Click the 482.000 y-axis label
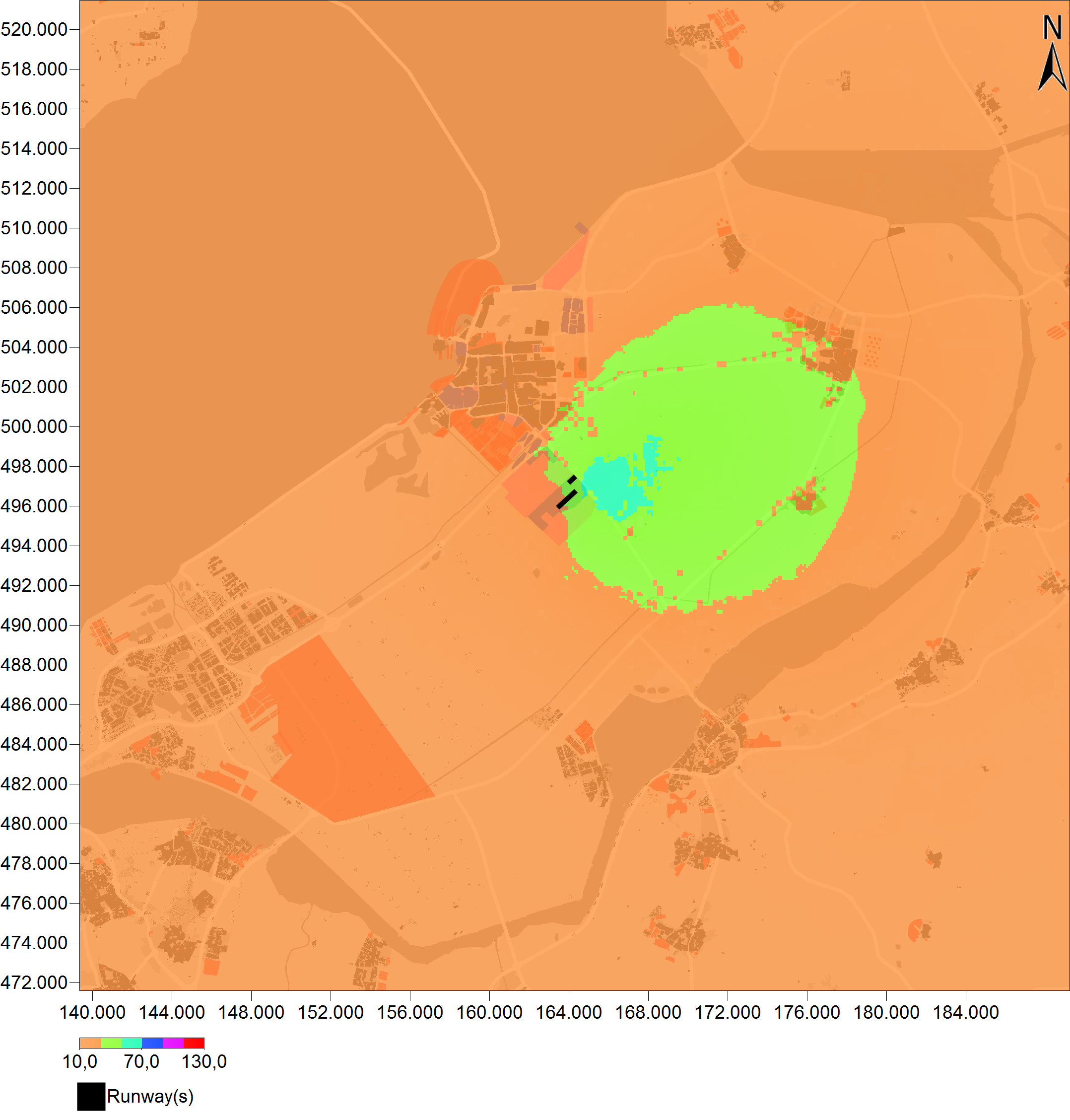This screenshot has width=1070, height=1120. (34, 784)
